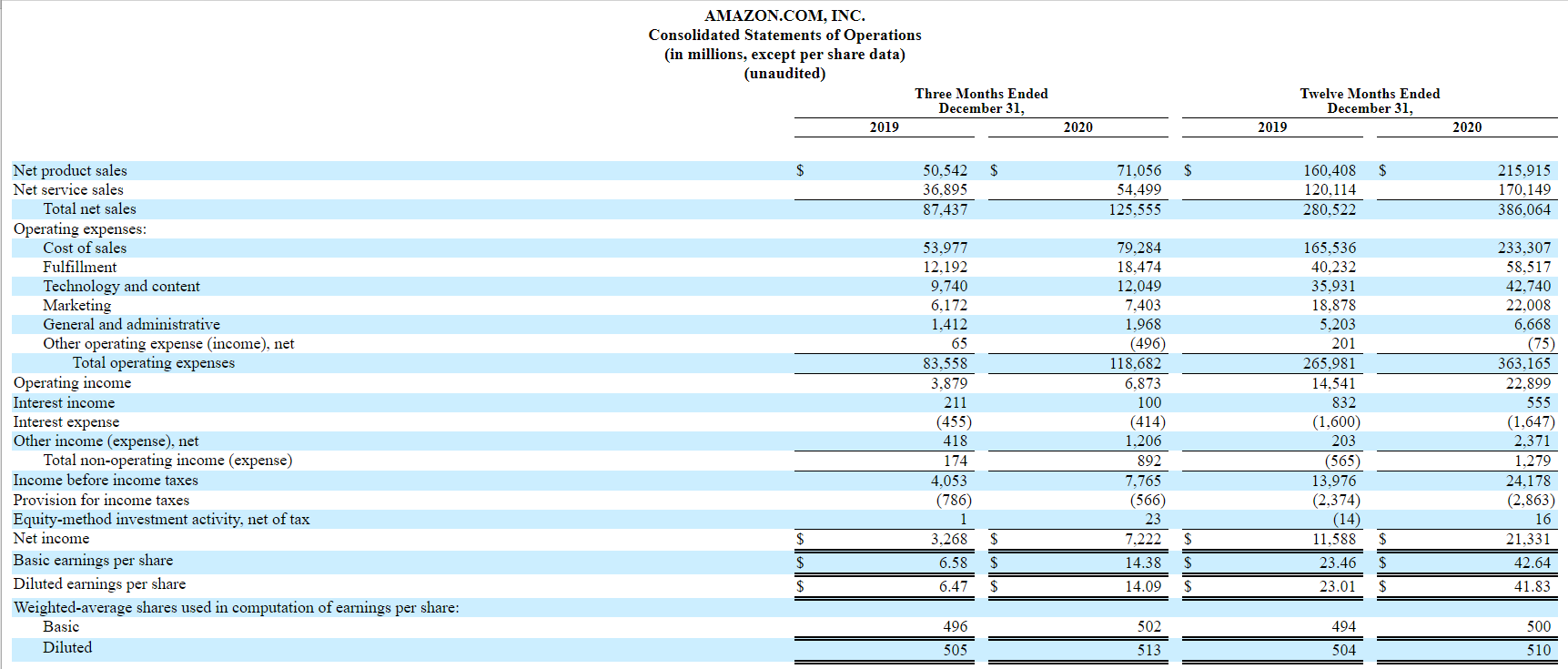
Task: Click equity-method investment activity value 23
Action: (x=1153, y=519)
